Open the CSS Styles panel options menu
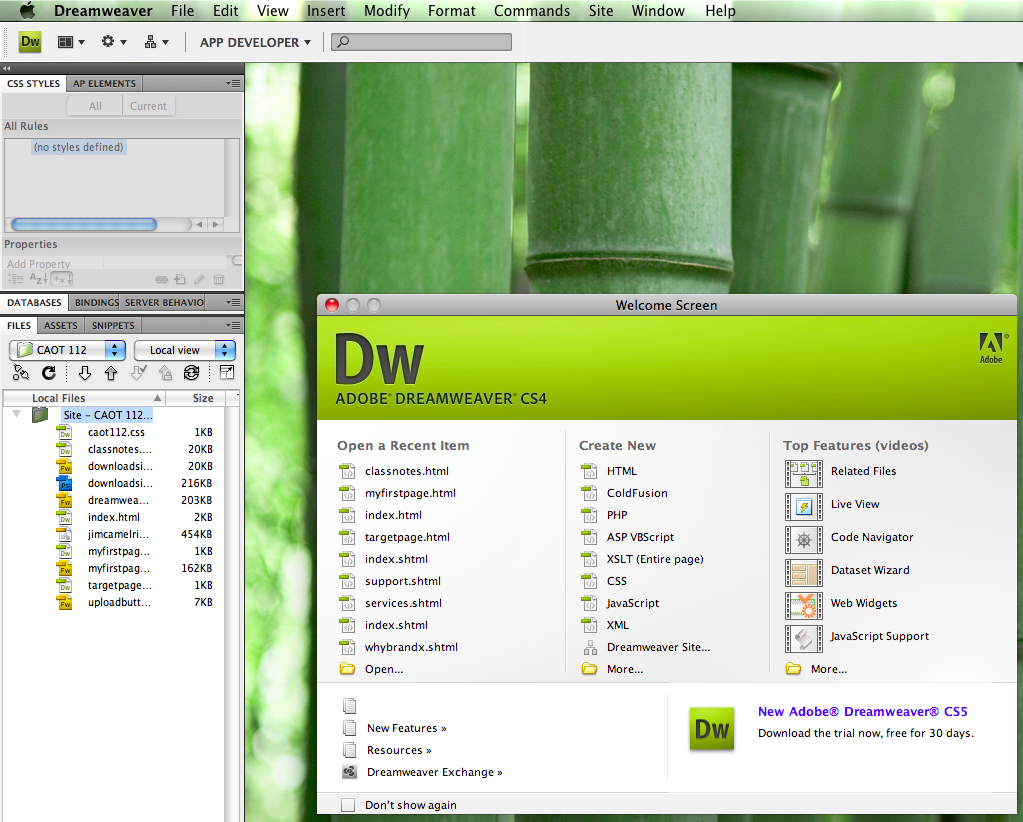This screenshot has width=1023, height=822. tap(233, 84)
